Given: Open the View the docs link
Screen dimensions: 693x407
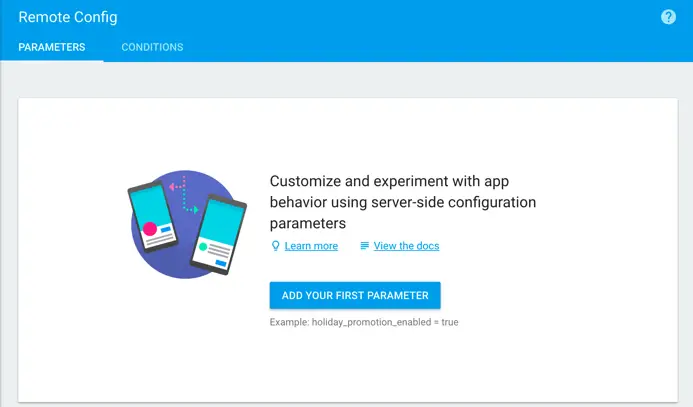Looking at the screenshot, I should pyautogui.click(x=406, y=246).
